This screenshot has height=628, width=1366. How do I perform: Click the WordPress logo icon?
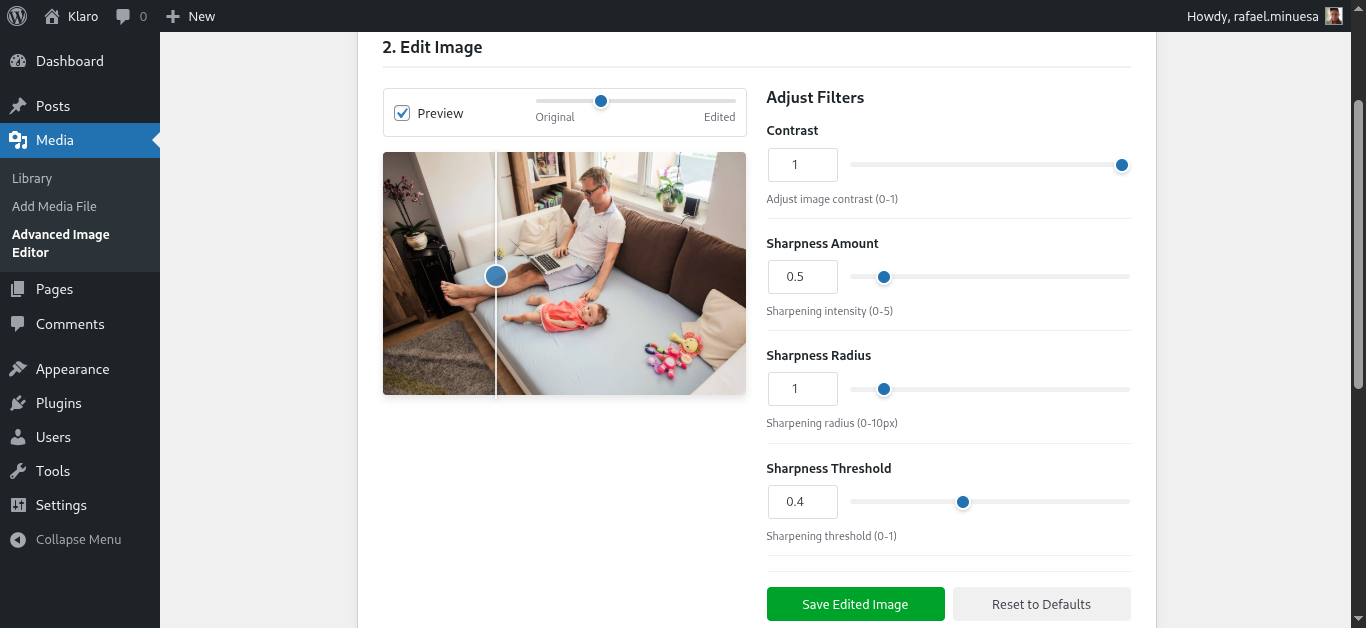pyautogui.click(x=17, y=16)
